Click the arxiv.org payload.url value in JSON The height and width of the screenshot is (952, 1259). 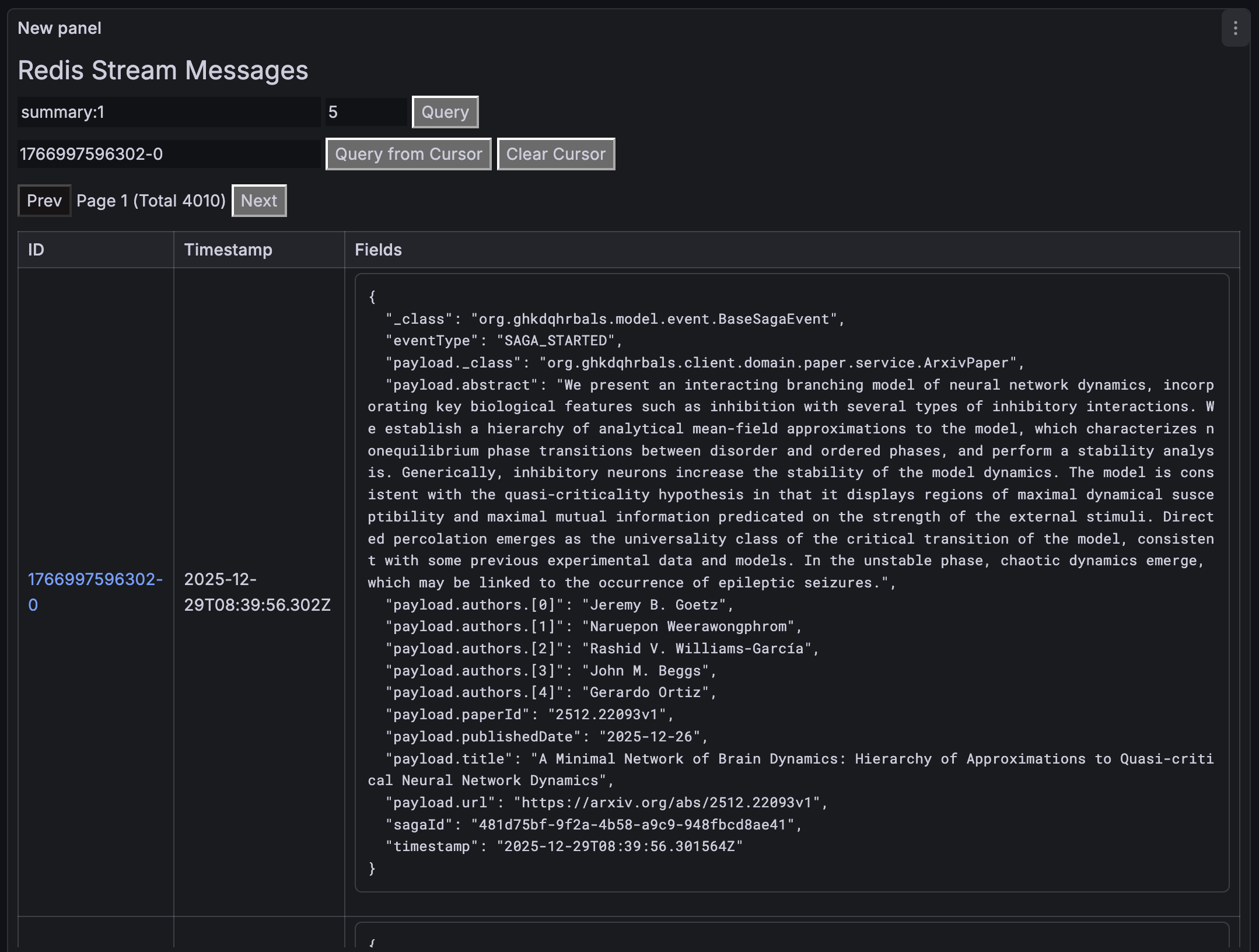(x=666, y=803)
